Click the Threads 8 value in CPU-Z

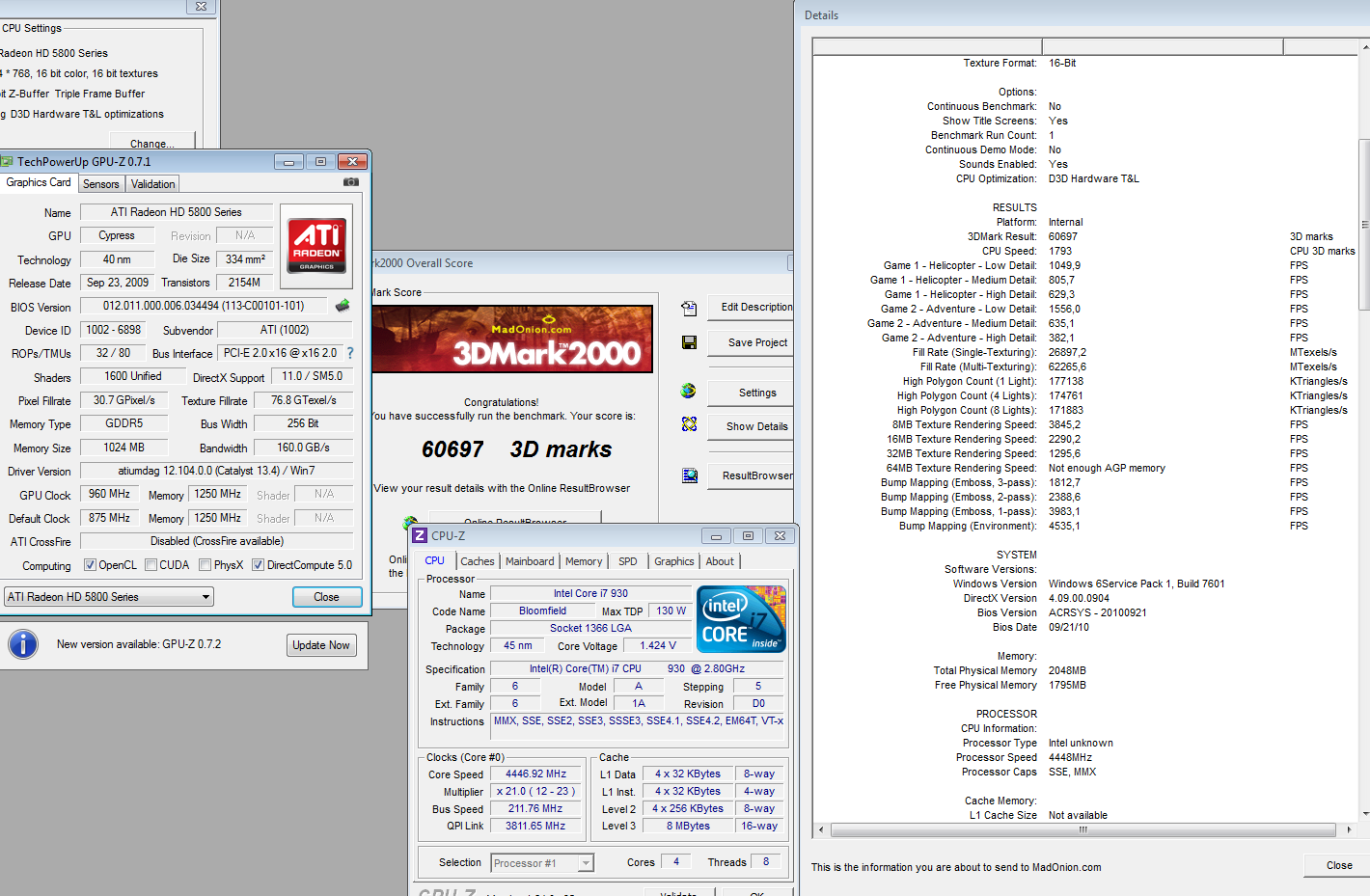(x=766, y=862)
